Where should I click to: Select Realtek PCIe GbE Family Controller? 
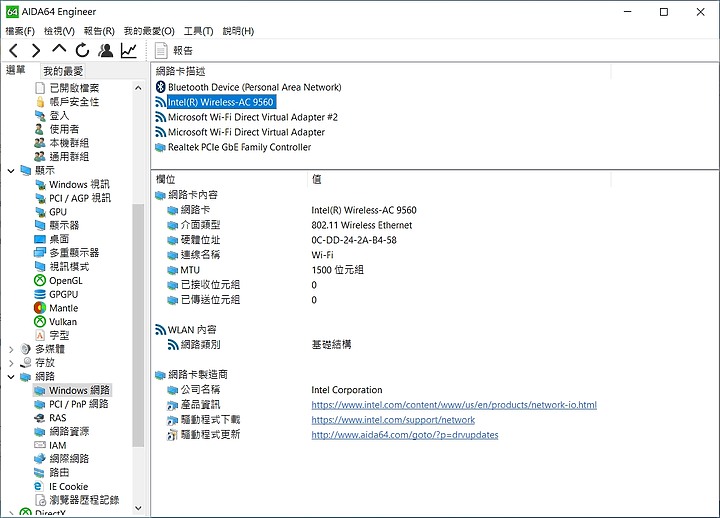coord(233,147)
